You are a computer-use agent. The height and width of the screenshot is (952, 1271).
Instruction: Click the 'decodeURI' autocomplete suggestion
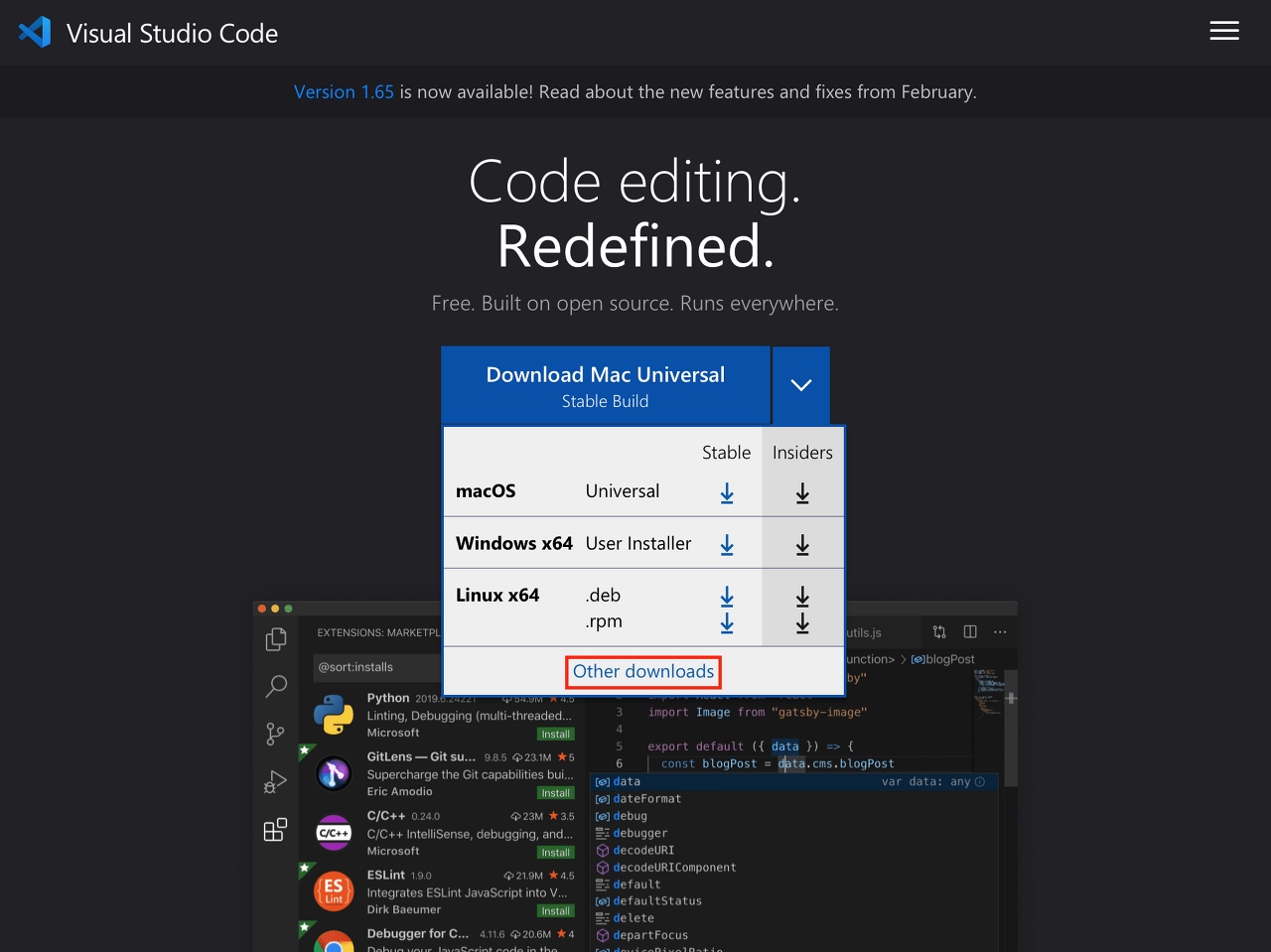[x=794, y=850]
